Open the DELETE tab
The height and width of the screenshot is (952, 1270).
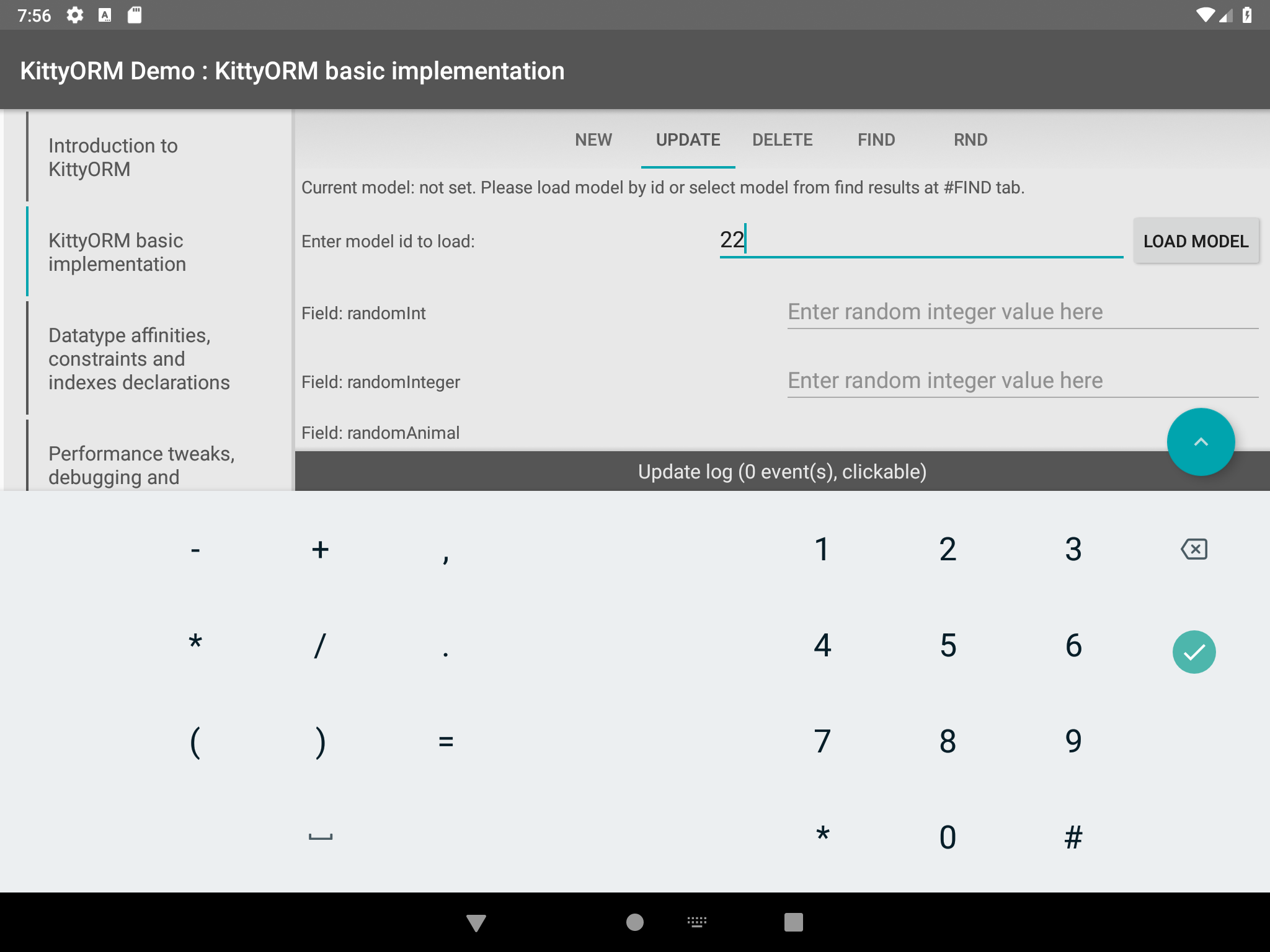[x=782, y=139]
